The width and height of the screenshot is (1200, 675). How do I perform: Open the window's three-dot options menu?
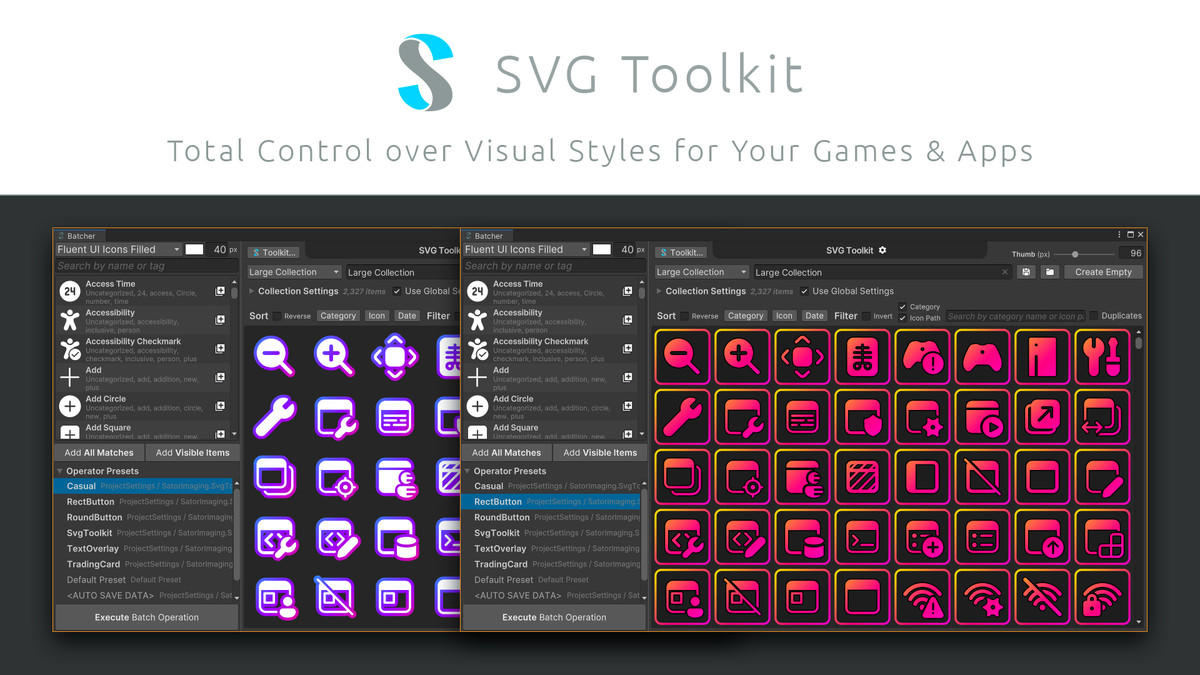(x=1119, y=235)
